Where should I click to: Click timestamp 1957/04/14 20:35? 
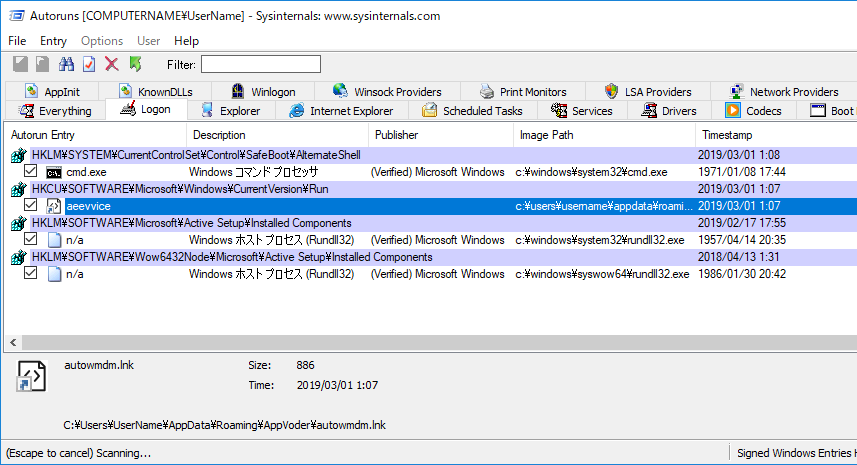(x=742, y=240)
